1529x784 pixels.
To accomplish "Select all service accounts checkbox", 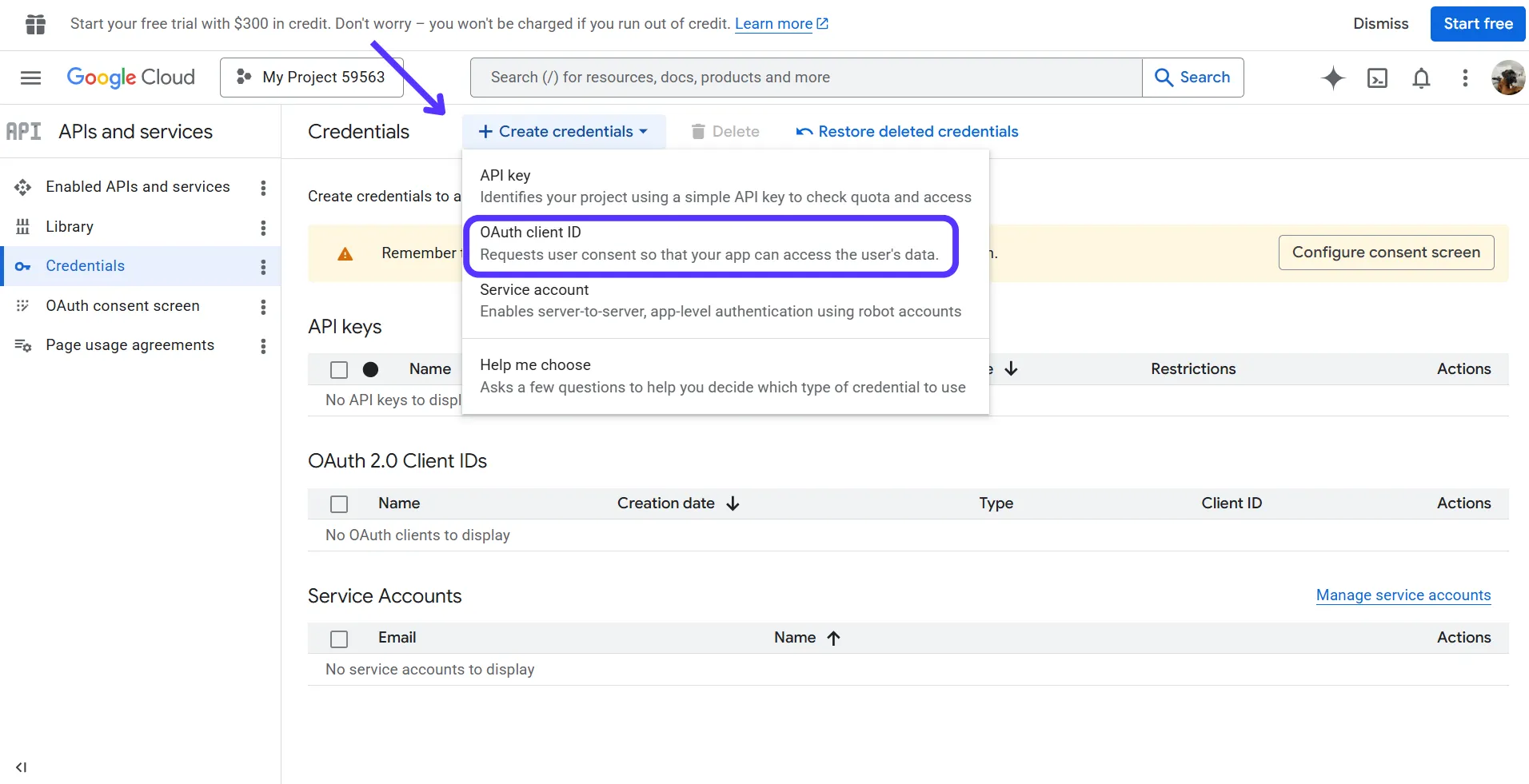I will click(x=339, y=638).
